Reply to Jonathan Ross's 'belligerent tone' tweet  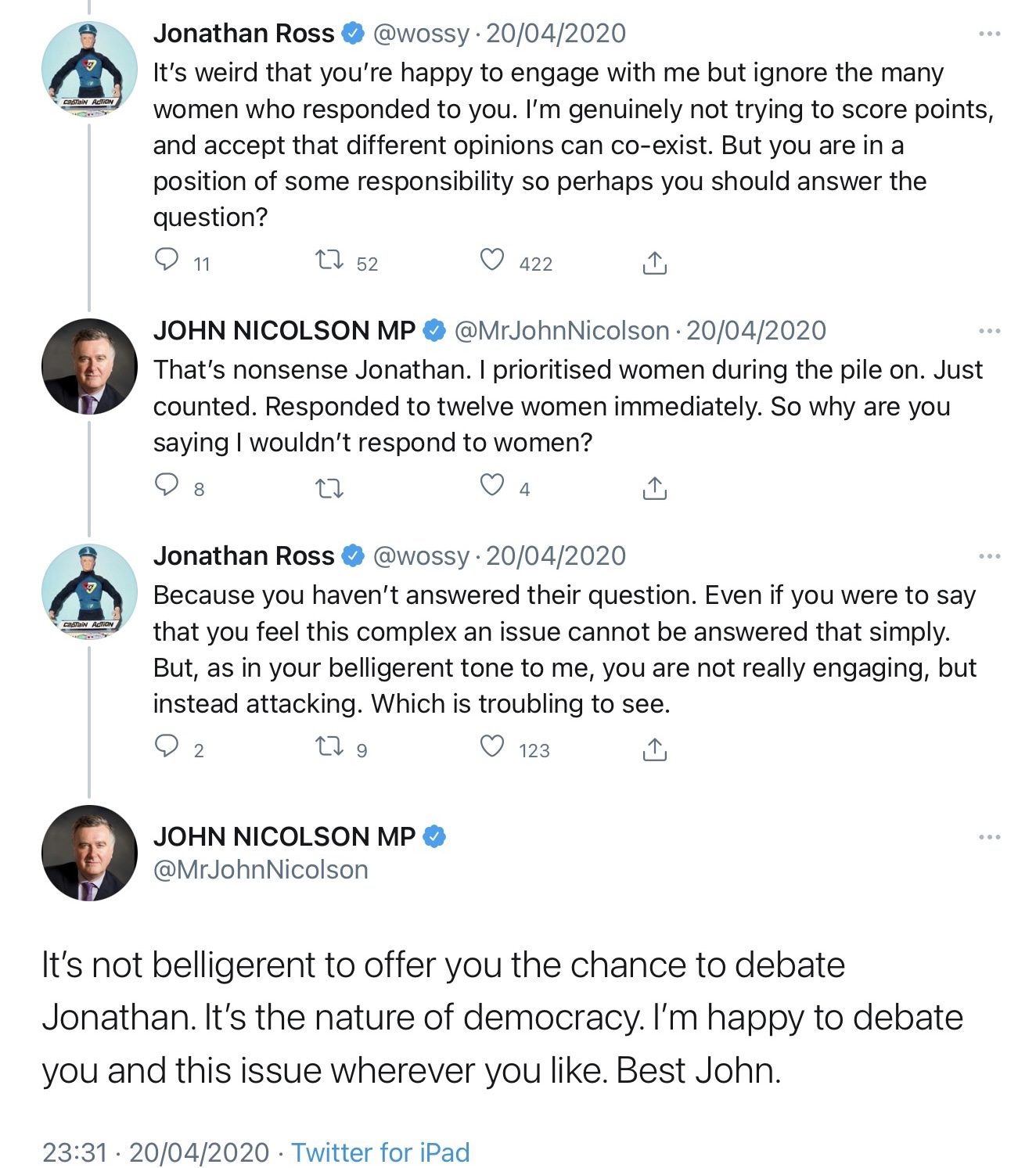click(x=167, y=746)
